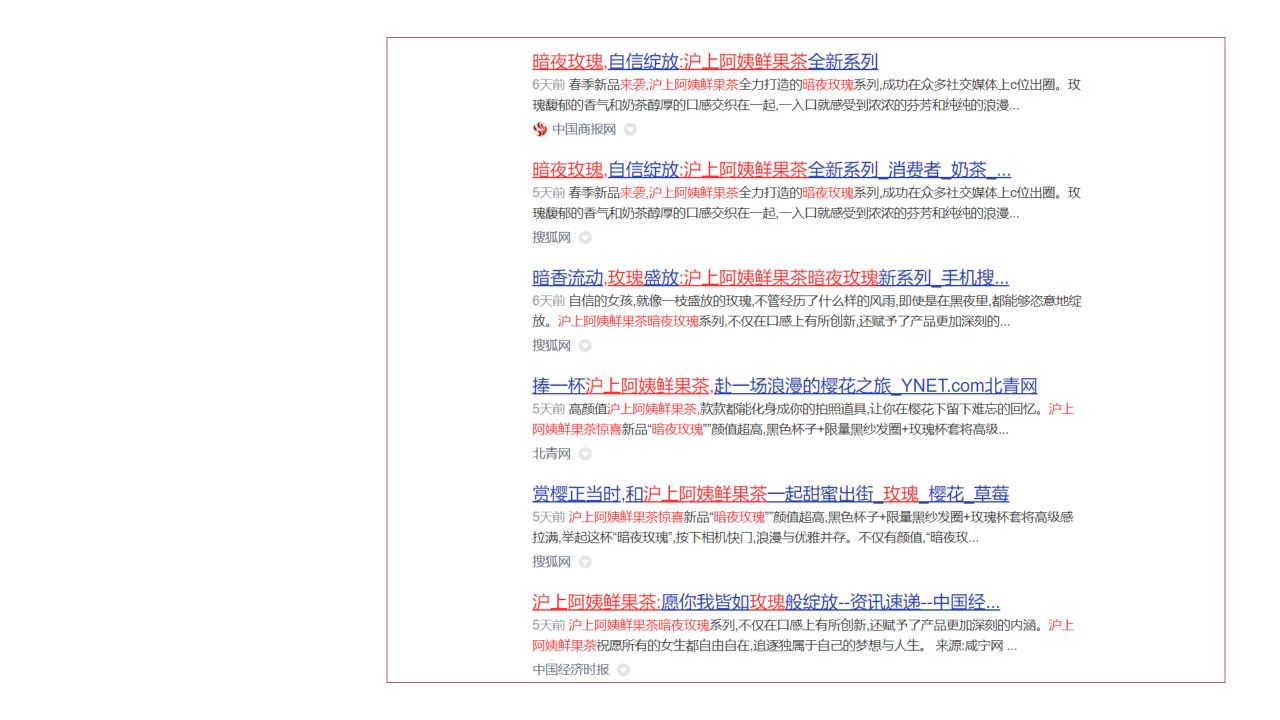Click snippet text starting 自信的女孩,就像一枝盛放的玫瑰
This screenshot has width=1280, height=720.
click(x=825, y=301)
